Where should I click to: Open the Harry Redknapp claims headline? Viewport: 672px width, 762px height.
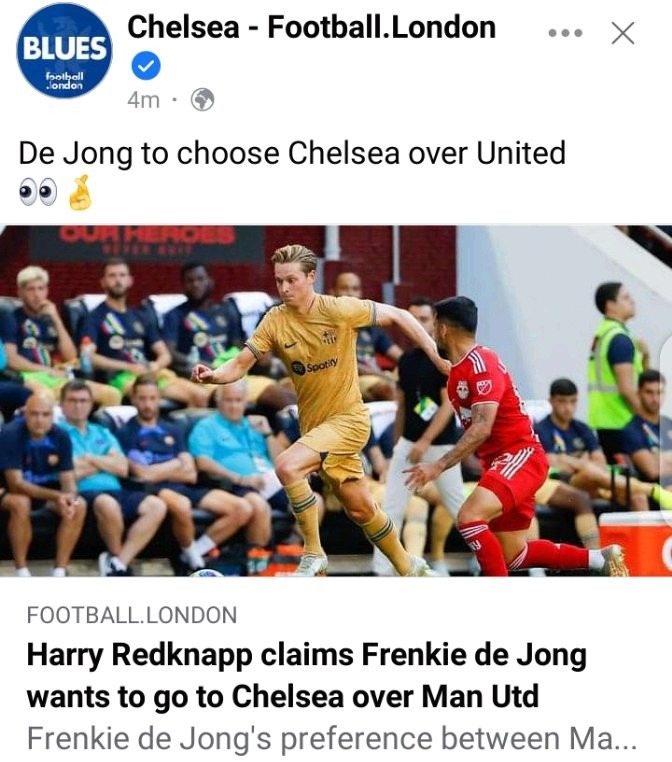[x=307, y=675]
